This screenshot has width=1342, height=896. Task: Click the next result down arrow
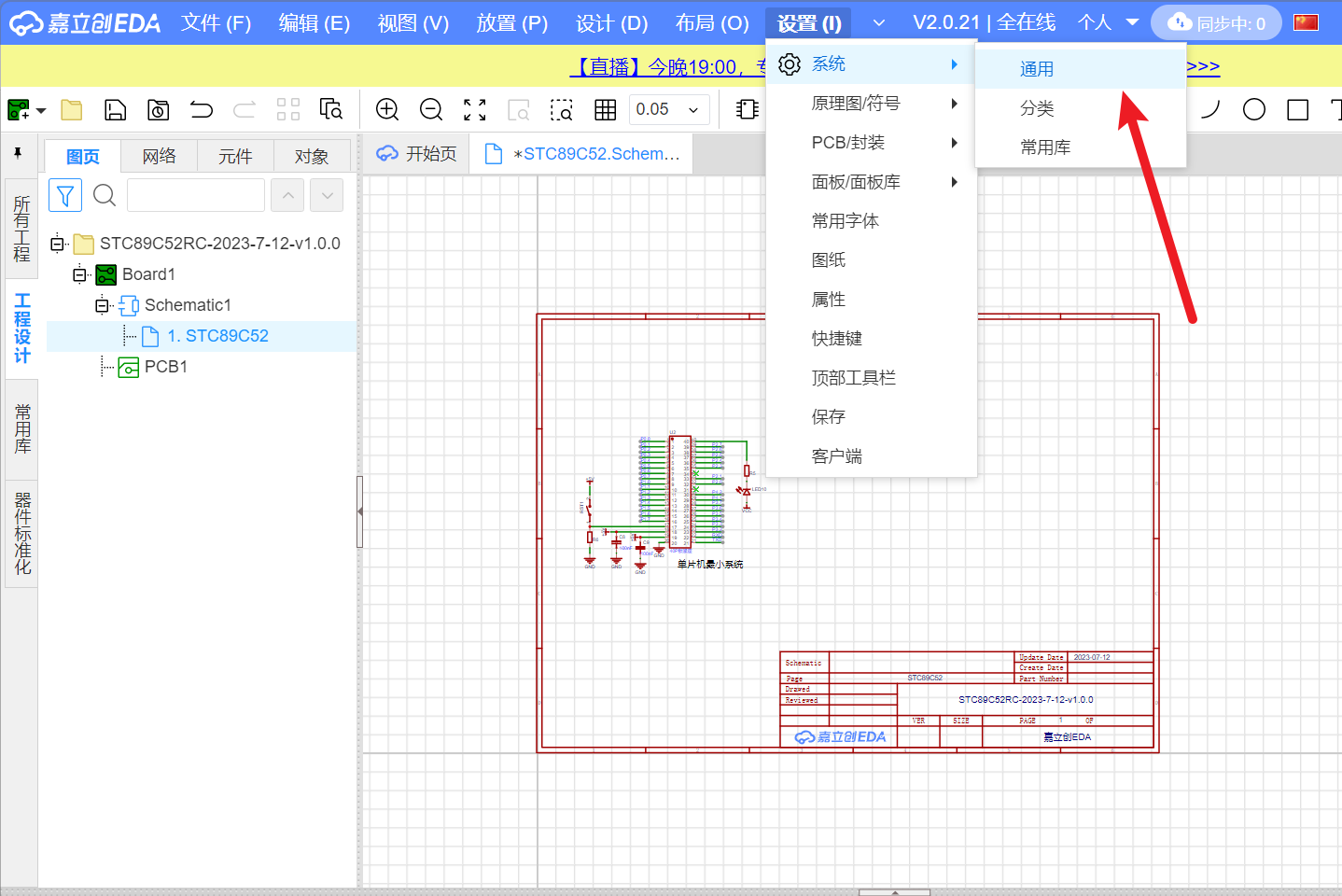tap(327, 195)
